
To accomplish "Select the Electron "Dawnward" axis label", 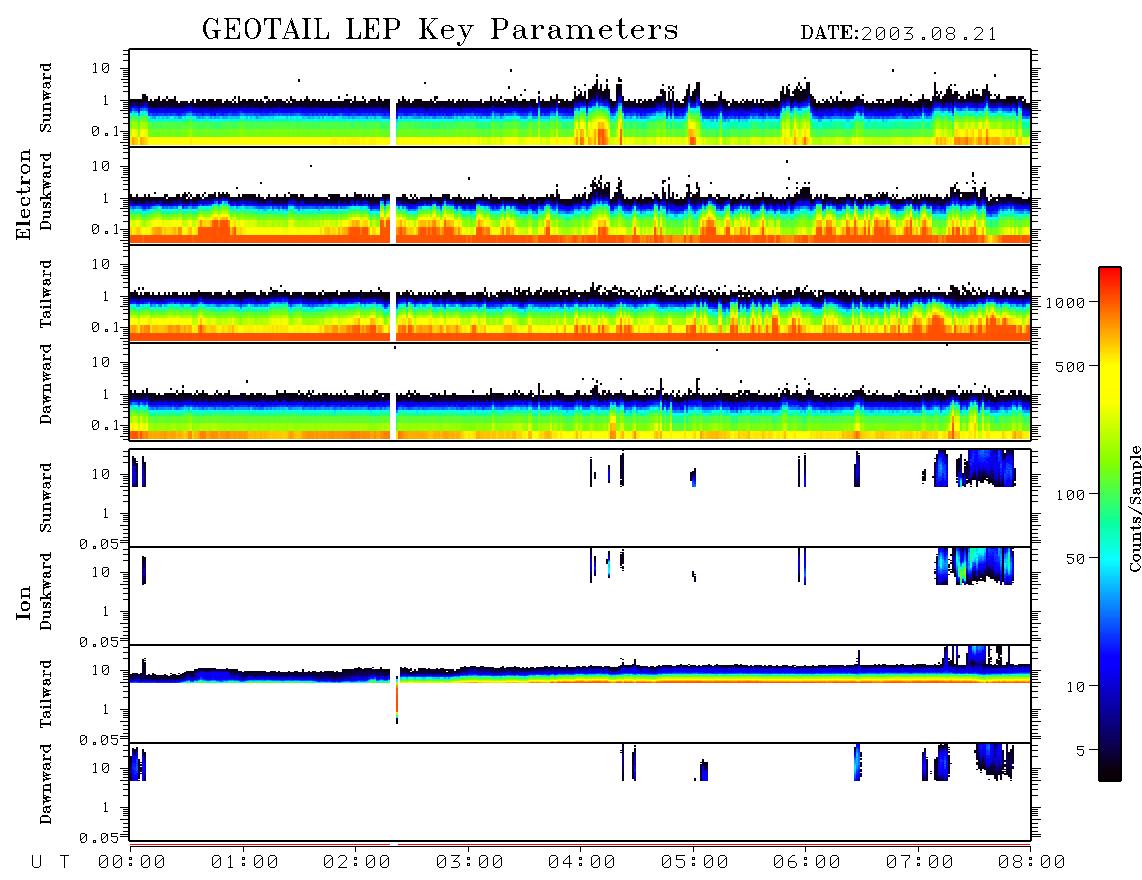I will pyautogui.click(x=46, y=385).
